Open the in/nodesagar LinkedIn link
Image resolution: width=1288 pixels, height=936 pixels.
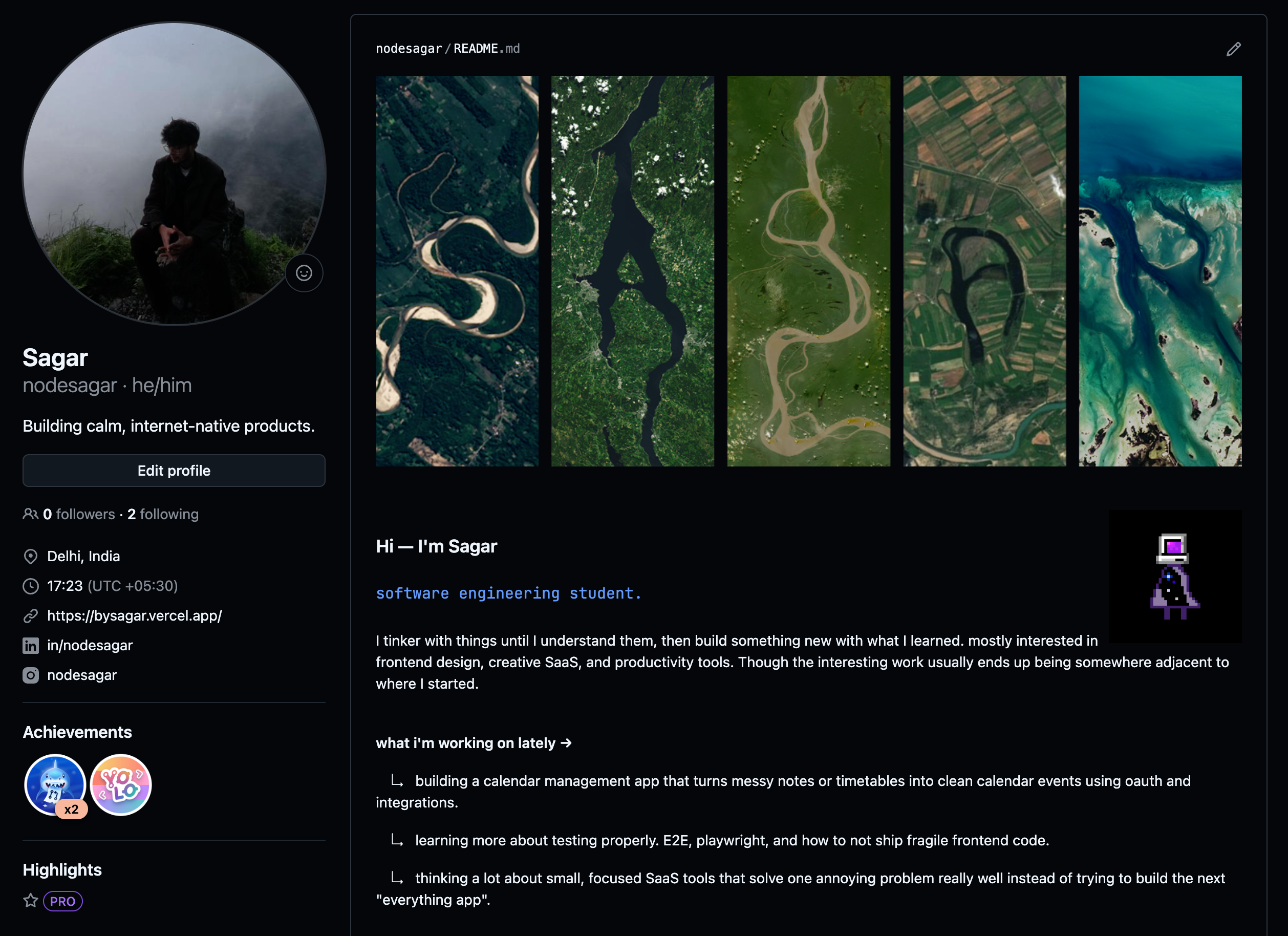(x=90, y=645)
